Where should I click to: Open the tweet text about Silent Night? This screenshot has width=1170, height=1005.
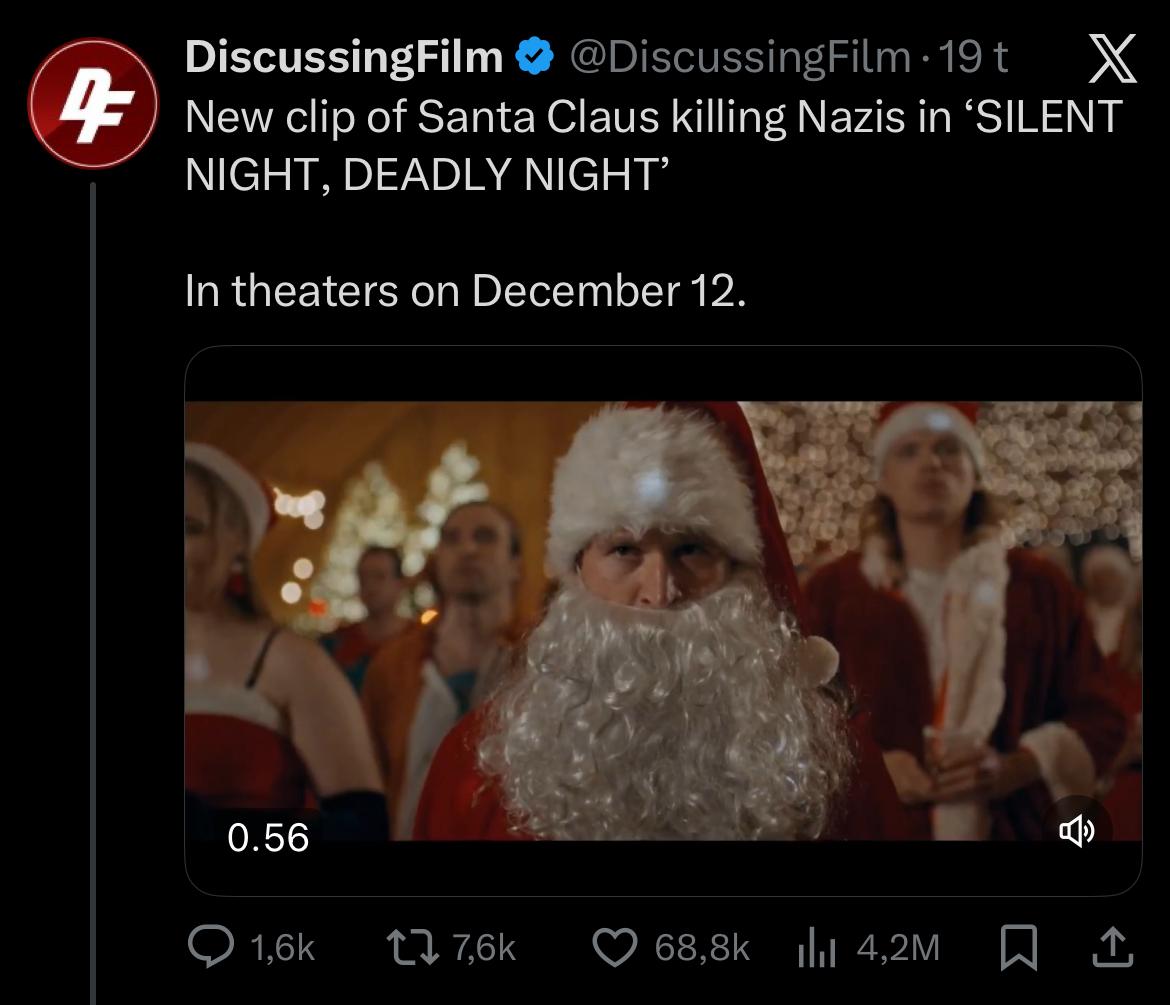pos(650,147)
